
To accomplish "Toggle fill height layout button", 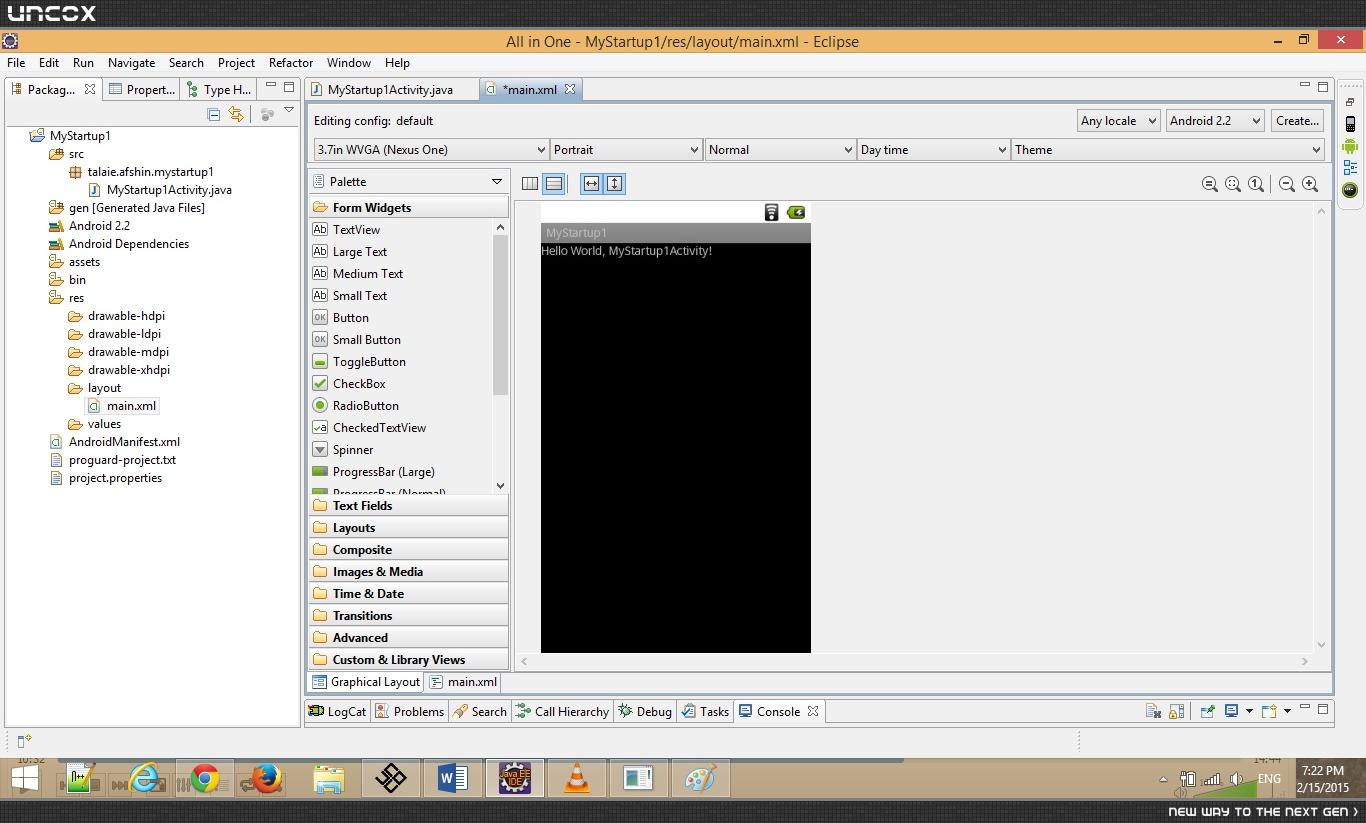I will coord(614,184).
